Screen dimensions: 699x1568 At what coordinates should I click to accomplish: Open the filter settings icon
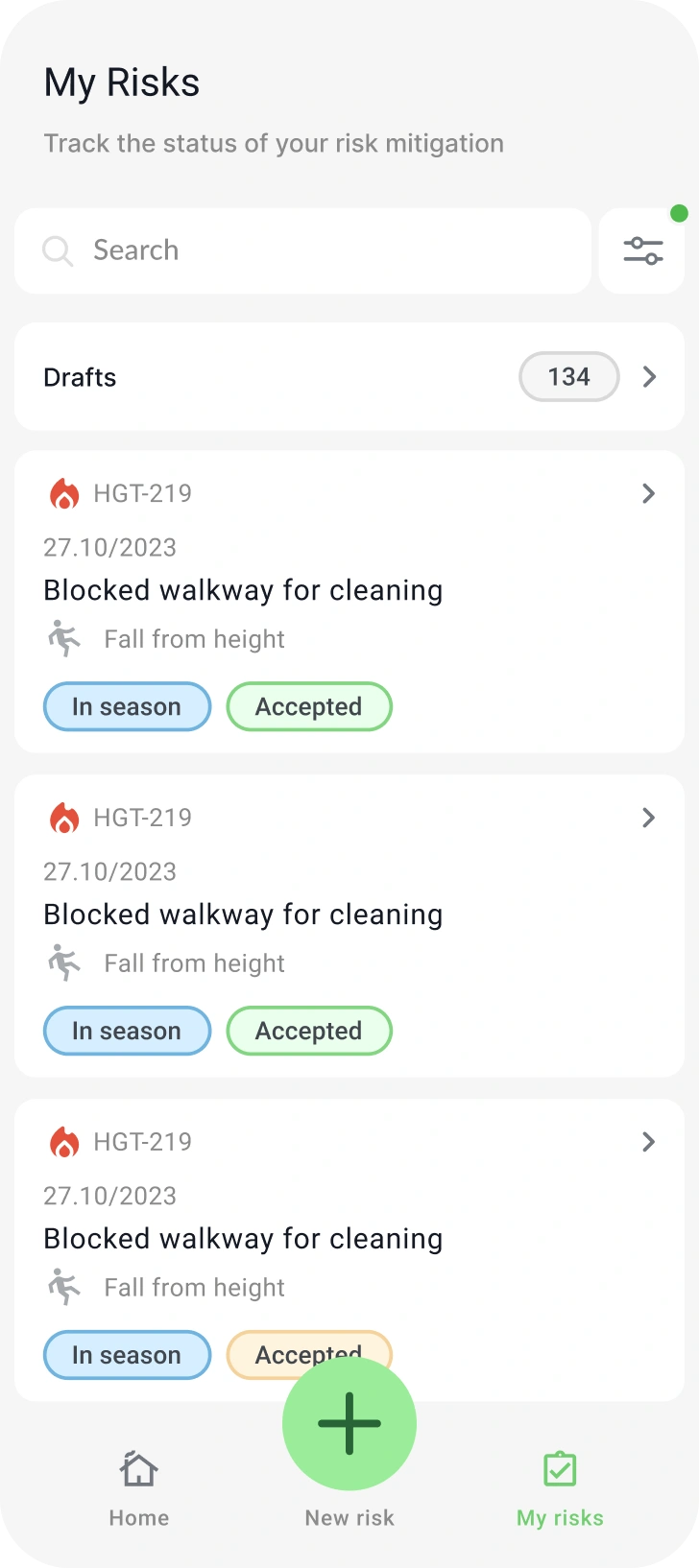point(643,250)
